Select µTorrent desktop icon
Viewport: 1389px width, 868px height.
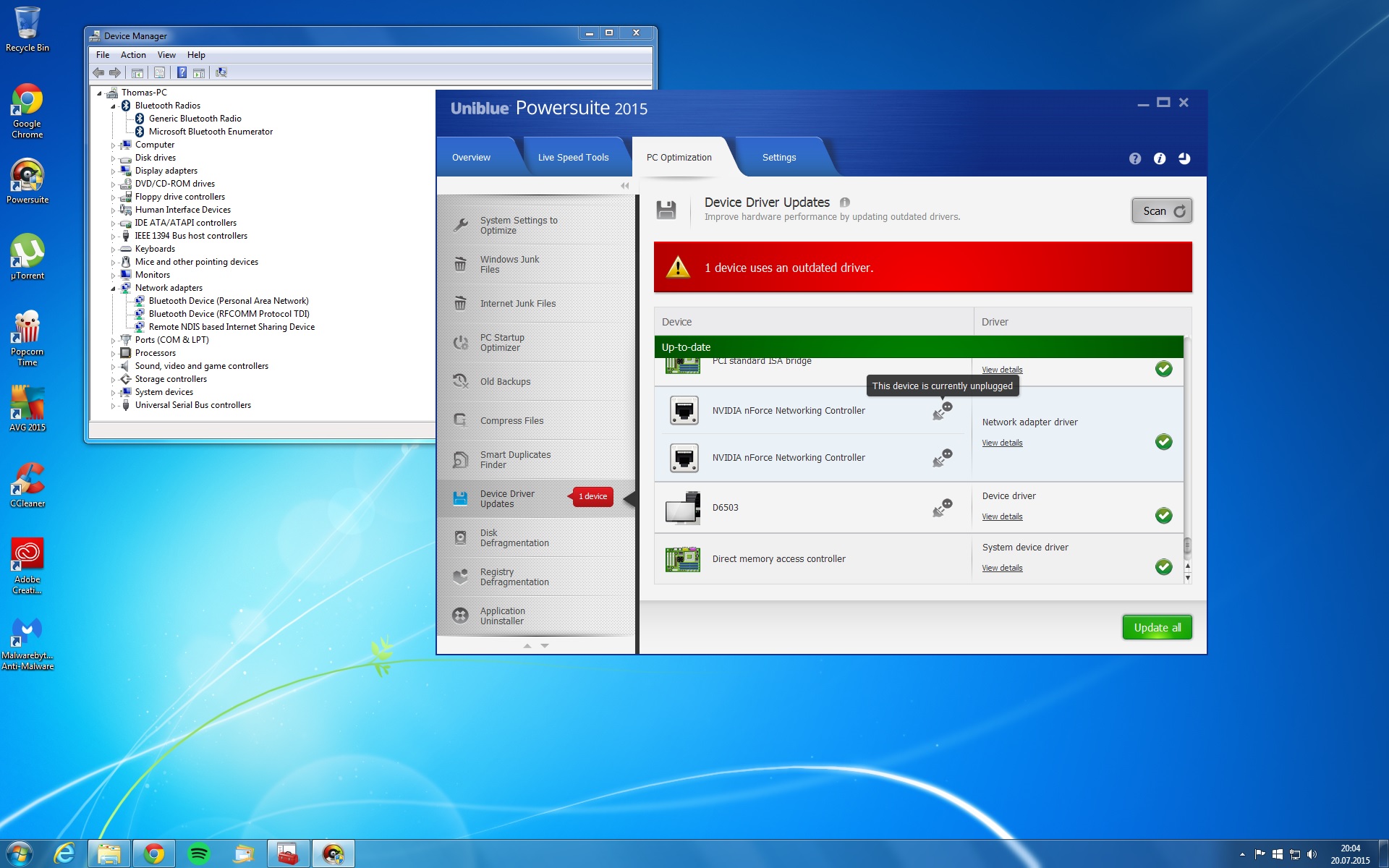click(27, 257)
